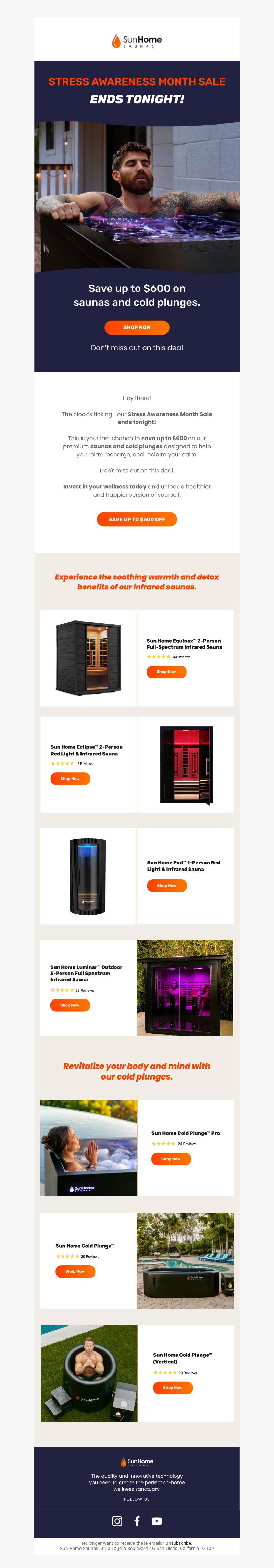Shop Now for Cold Plunge Pro
This screenshot has width=274, height=1568.
[171, 1158]
